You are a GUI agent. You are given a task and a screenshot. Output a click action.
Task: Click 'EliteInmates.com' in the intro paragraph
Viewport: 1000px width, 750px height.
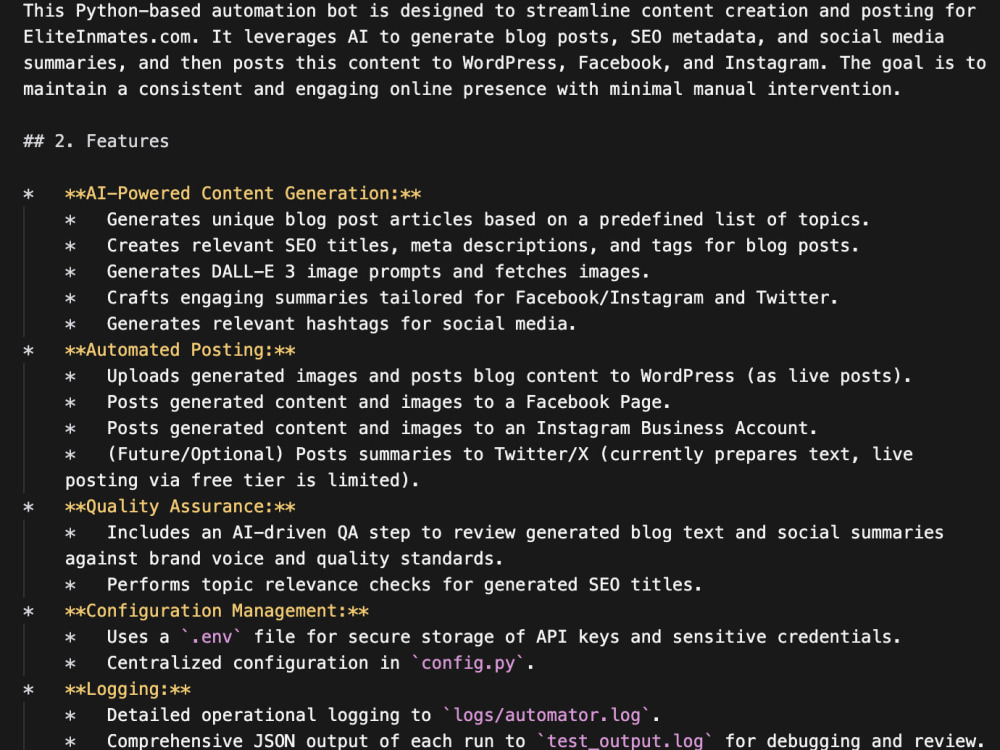pyautogui.click(x=107, y=37)
